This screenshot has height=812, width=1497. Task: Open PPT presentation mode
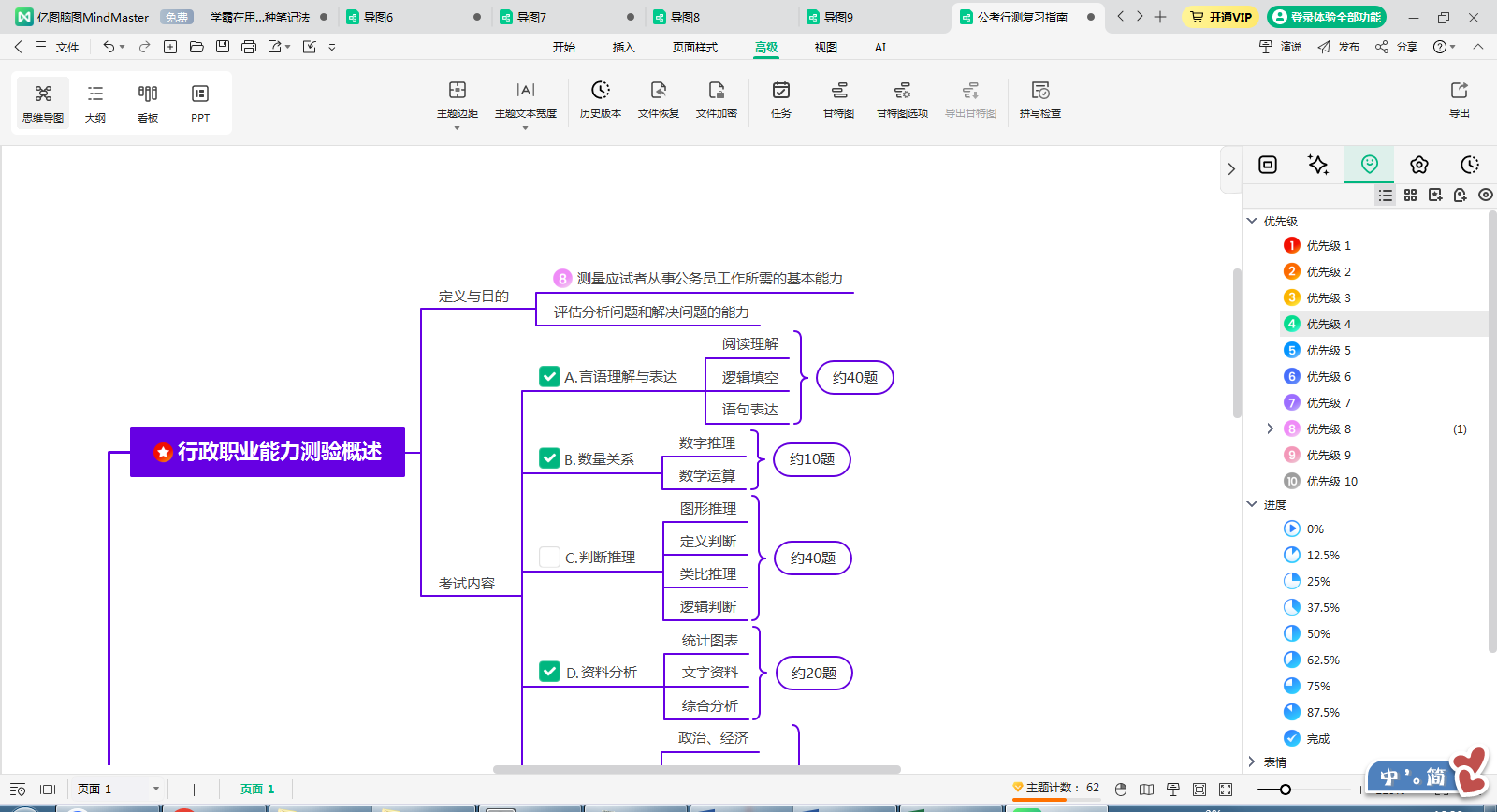click(200, 103)
